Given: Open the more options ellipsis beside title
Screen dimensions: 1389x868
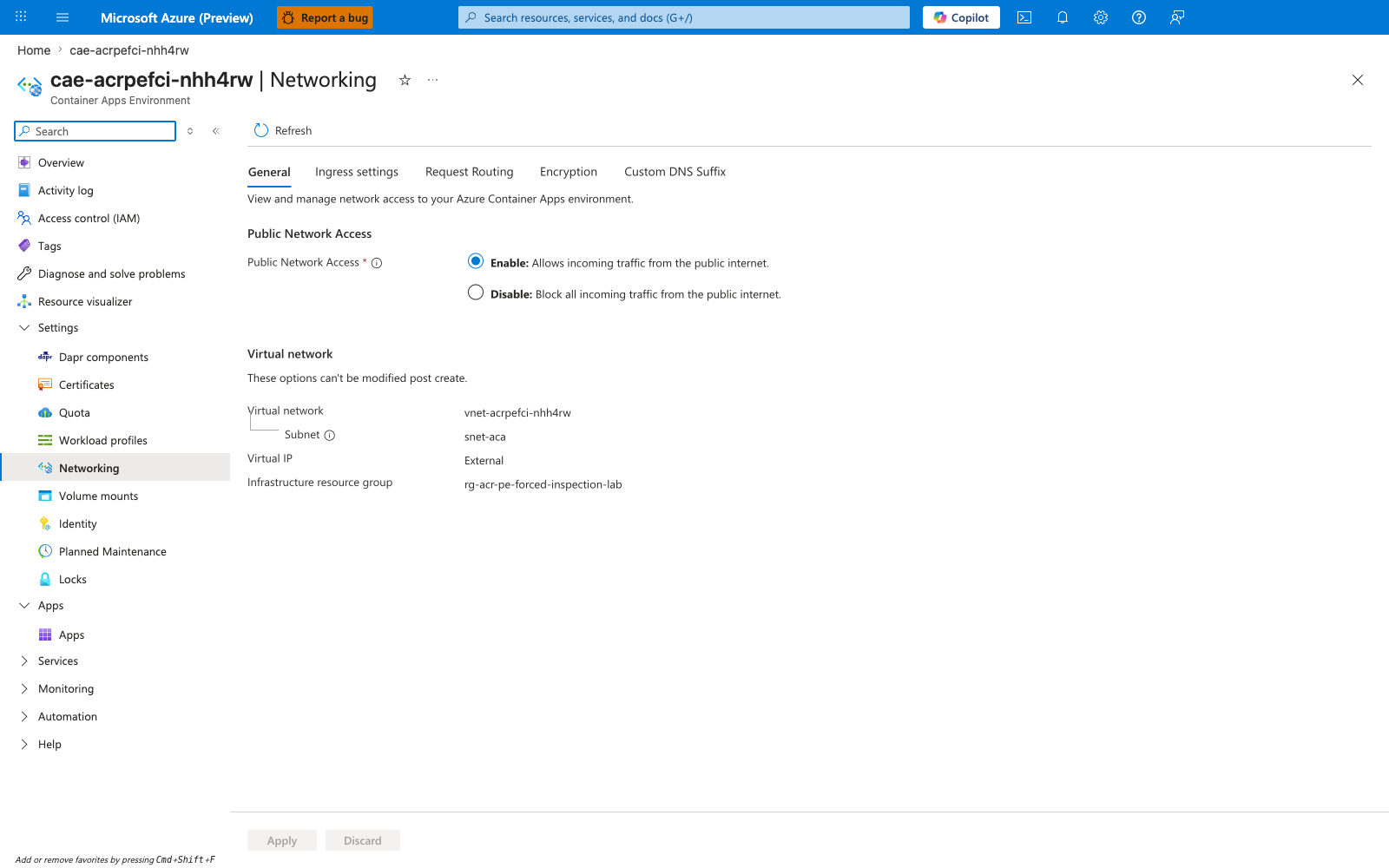Looking at the screenshot, I should click(432, 80).
